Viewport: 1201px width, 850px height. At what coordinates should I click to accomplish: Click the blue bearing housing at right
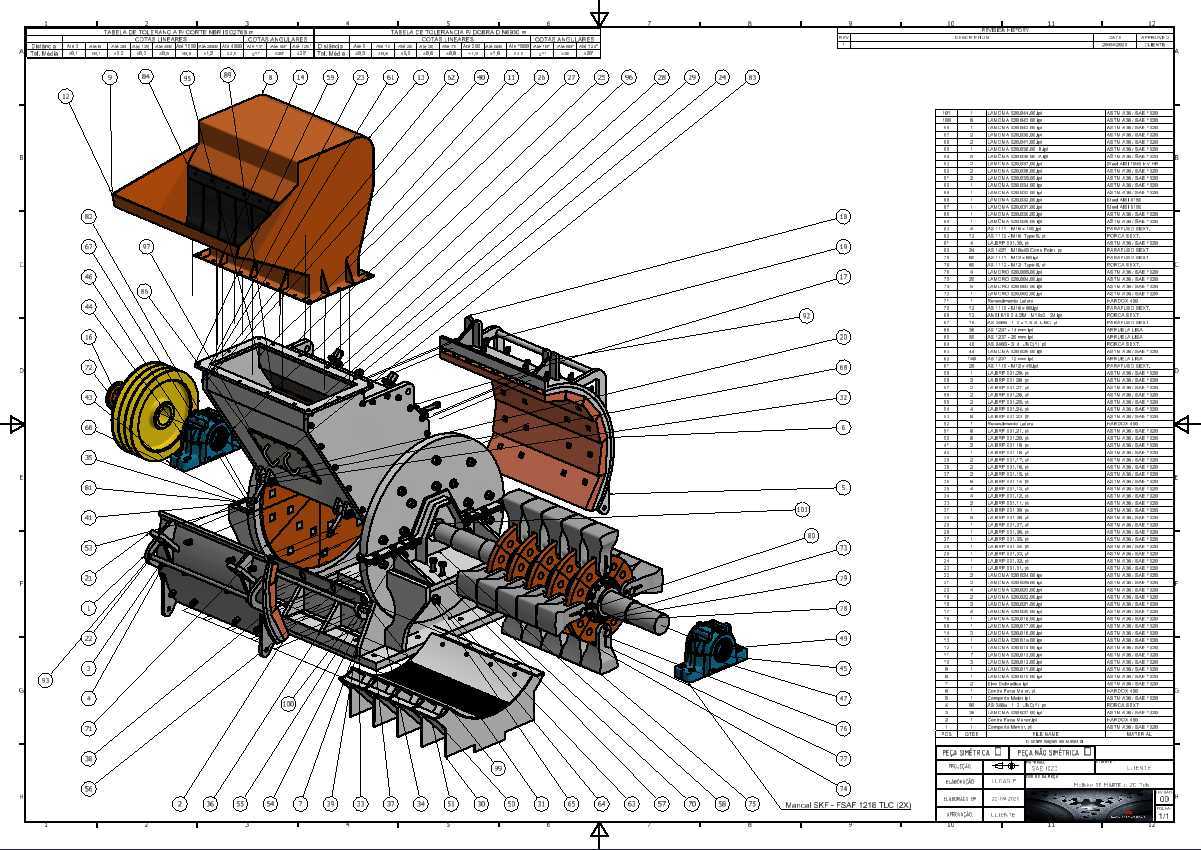713,652
